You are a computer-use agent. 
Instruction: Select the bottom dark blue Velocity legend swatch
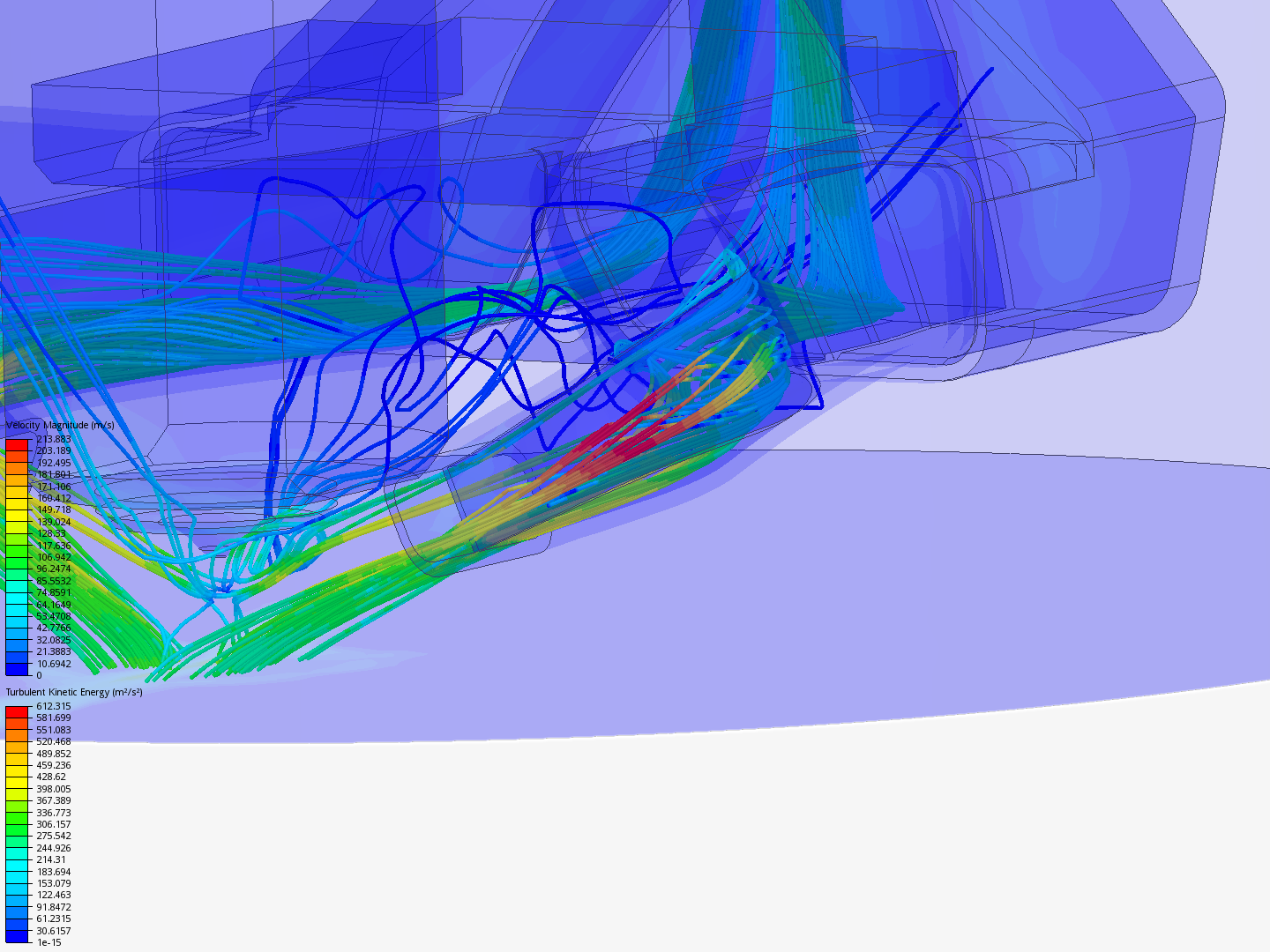pos(17,669)
